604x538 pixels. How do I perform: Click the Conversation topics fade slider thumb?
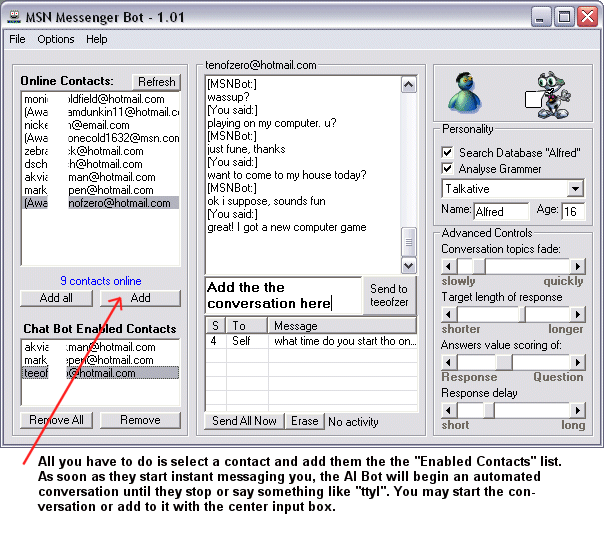click(x=479, y=266)
